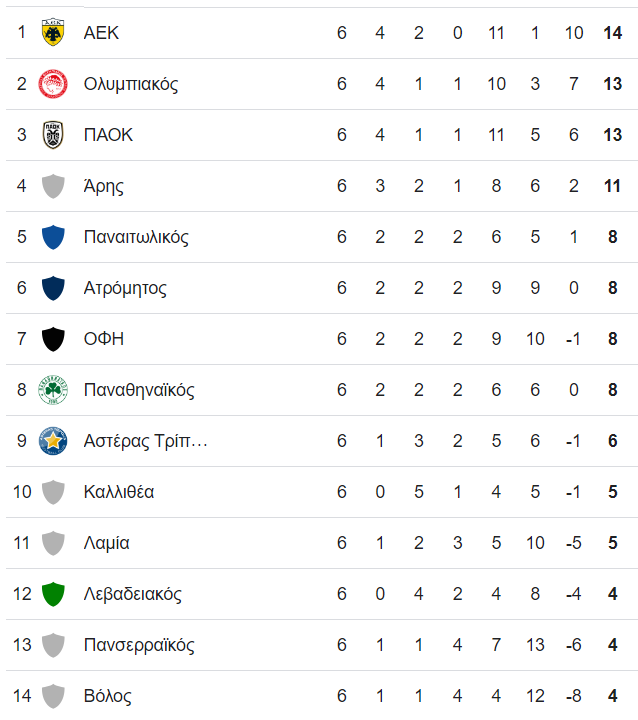Open the ΠΑΟΚ team name link
Image resolution: width=638 pixels, height=720 pixels.
(108, 135)
